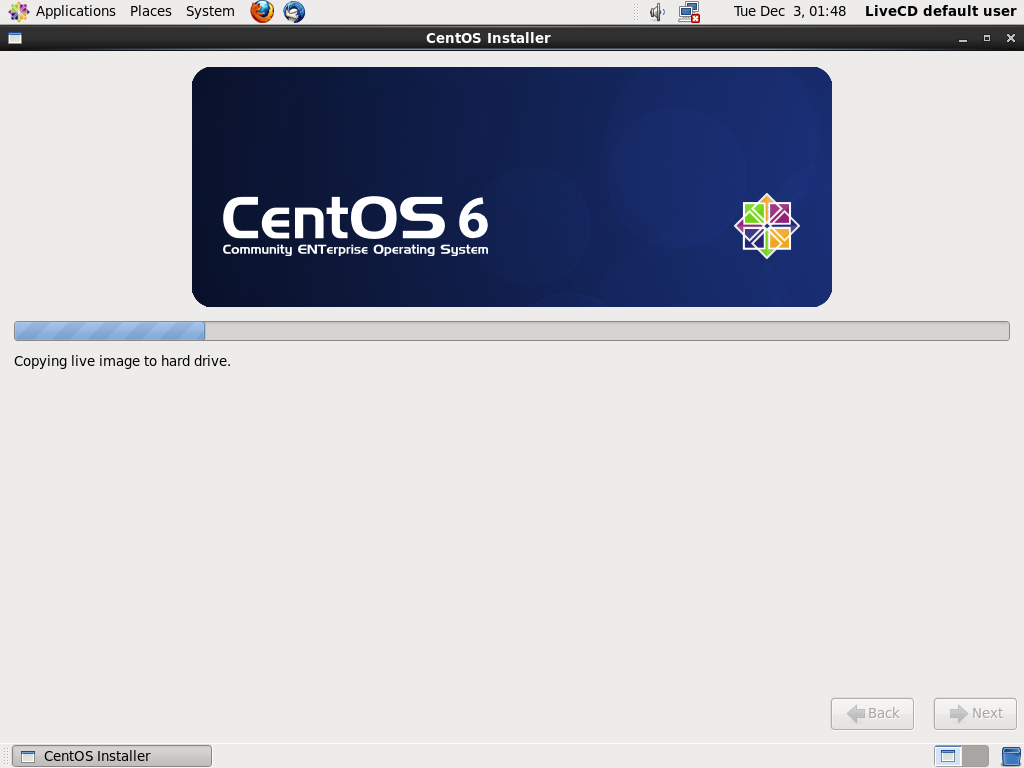Switch to the second workspace in the switcher

[976, 756]
